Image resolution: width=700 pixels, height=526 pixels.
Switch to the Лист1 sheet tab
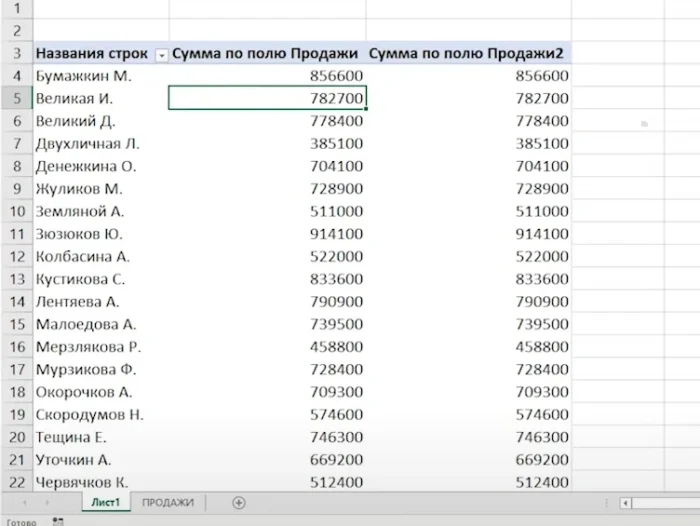tap(106, 502)
